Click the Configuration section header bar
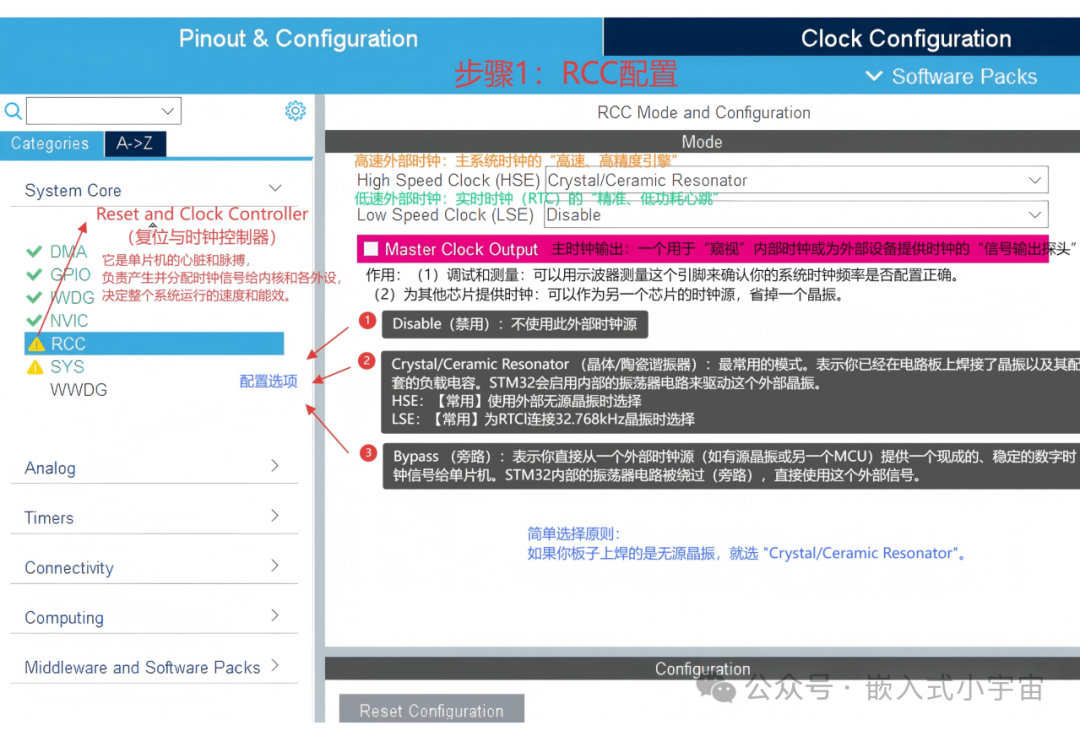The height and width of the screenshot is (731, 1080). click(x=702, y=669)
